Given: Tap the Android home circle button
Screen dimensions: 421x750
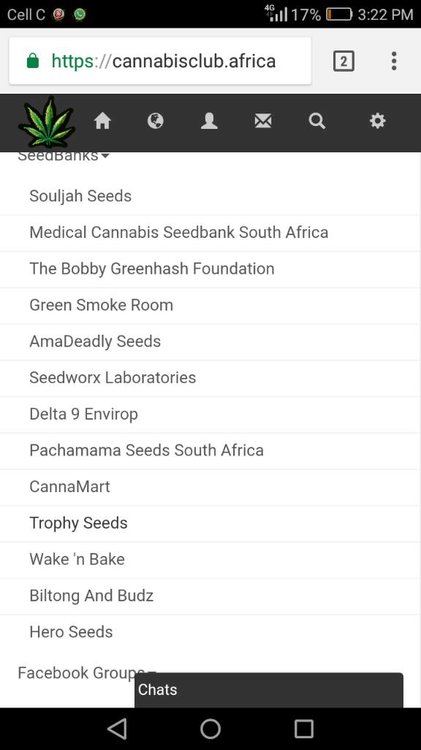Looking at the screenshot, I should tap(210, 729).
